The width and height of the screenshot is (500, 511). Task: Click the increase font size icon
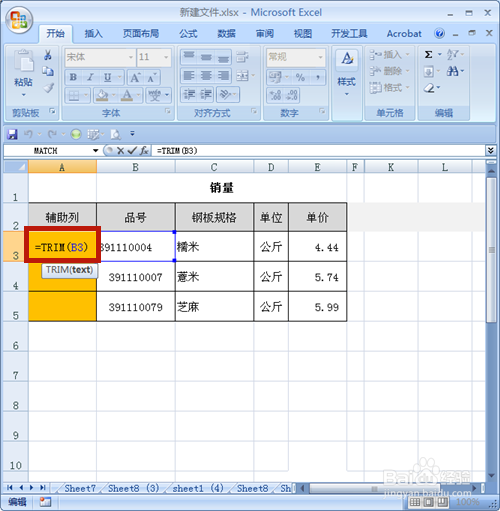pyautogui.click(x=135, y=78)
